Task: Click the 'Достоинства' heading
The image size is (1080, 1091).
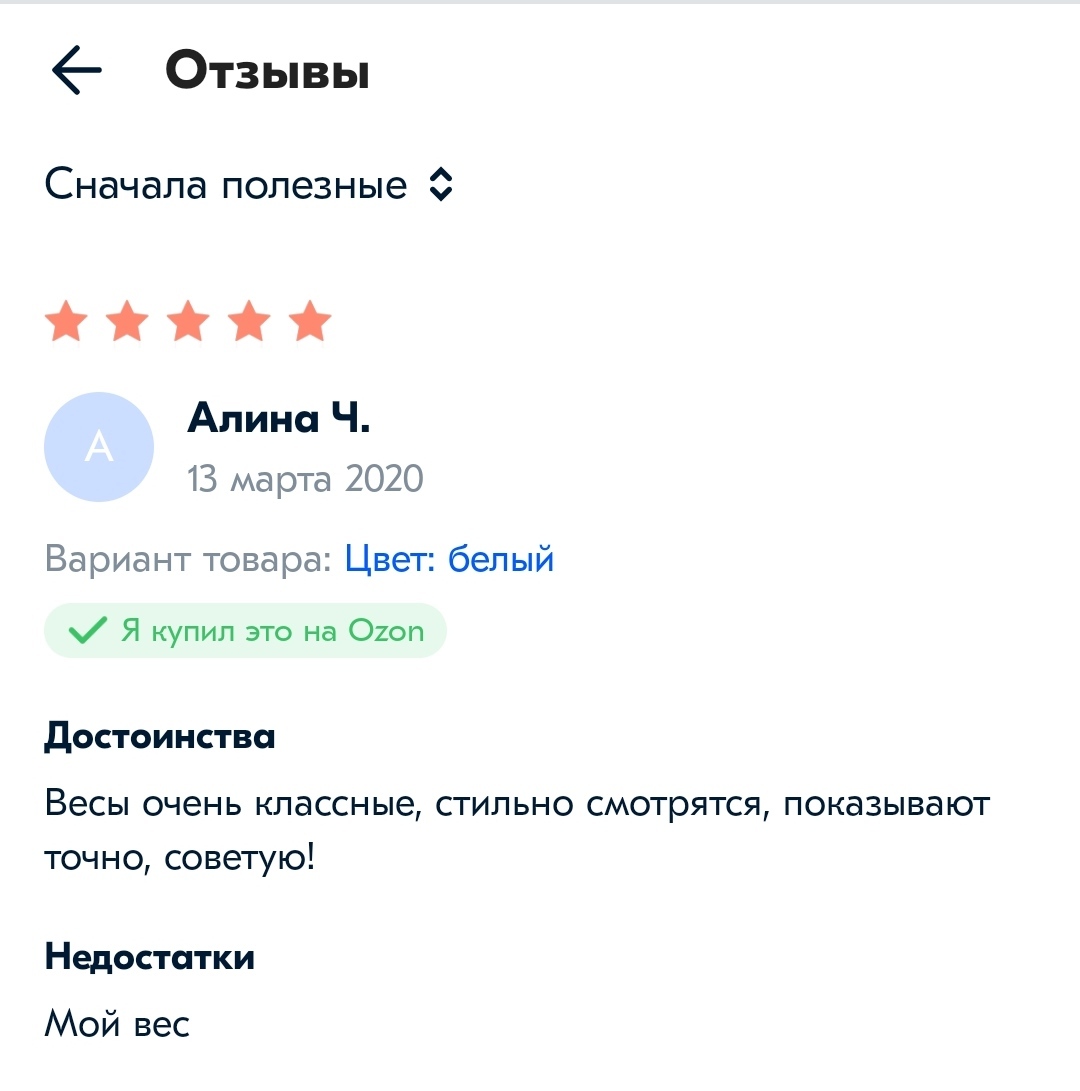Action: [160, 737]
